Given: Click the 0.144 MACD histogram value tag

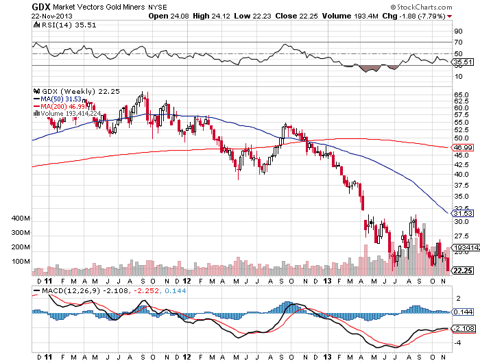Looking at the screenshot, I should pyautogui.click(x=463, y=312).
